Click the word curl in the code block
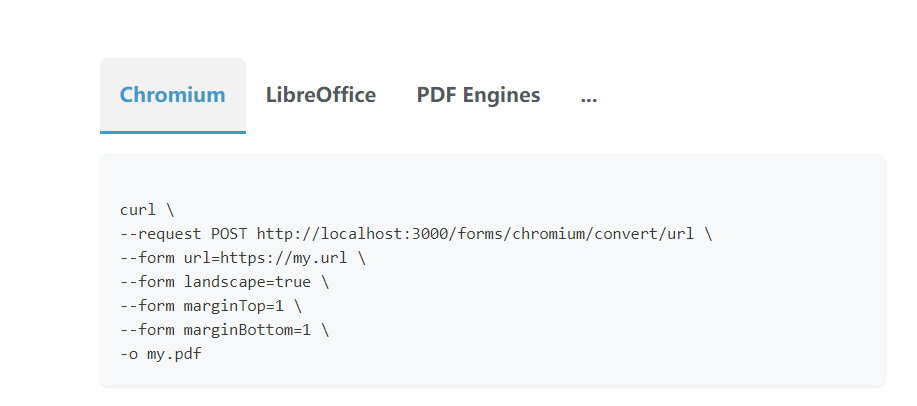The height and width of the screenshot is (406, 917). coord(138,210)
